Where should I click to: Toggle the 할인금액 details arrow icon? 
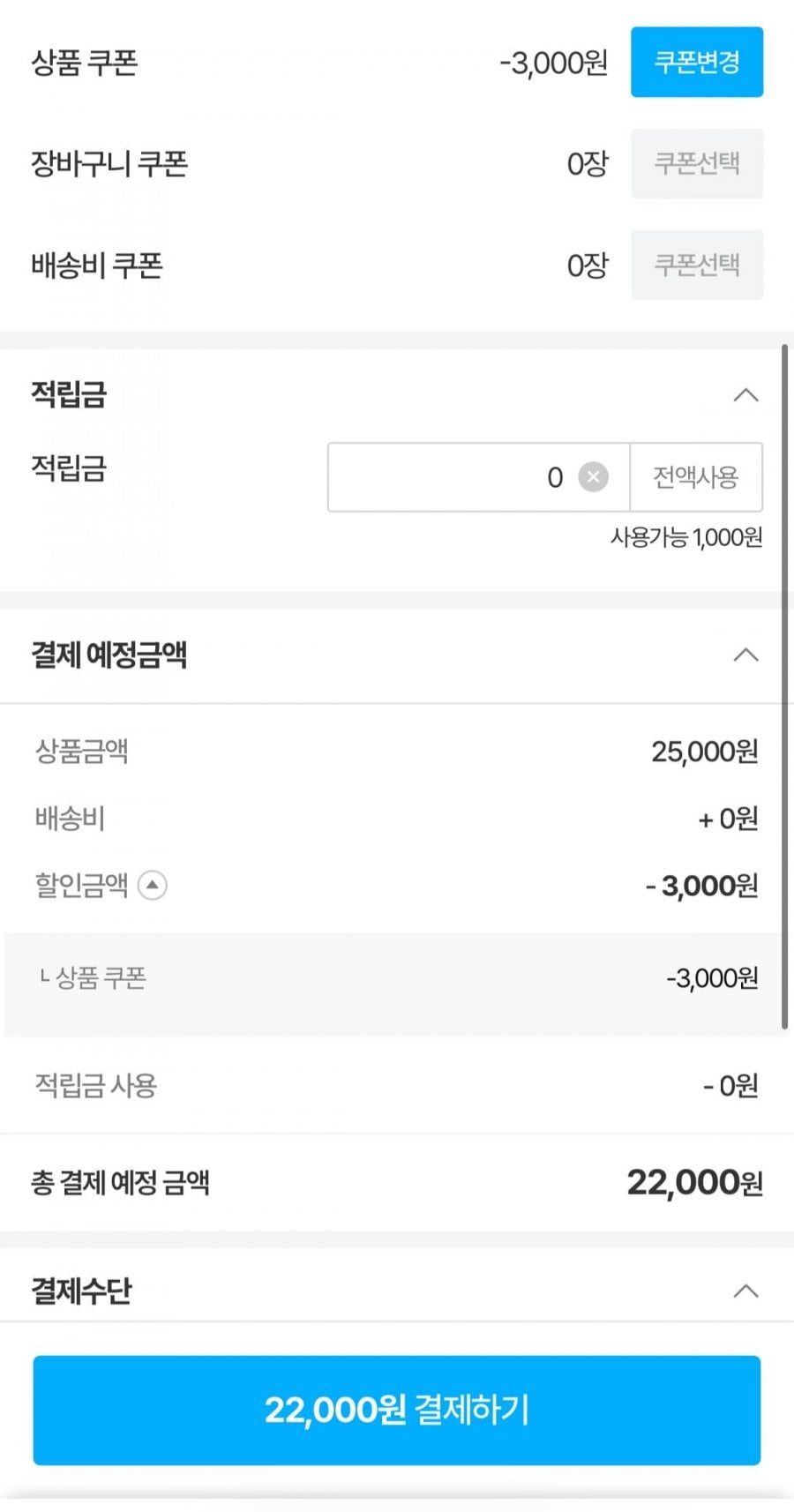153,885
